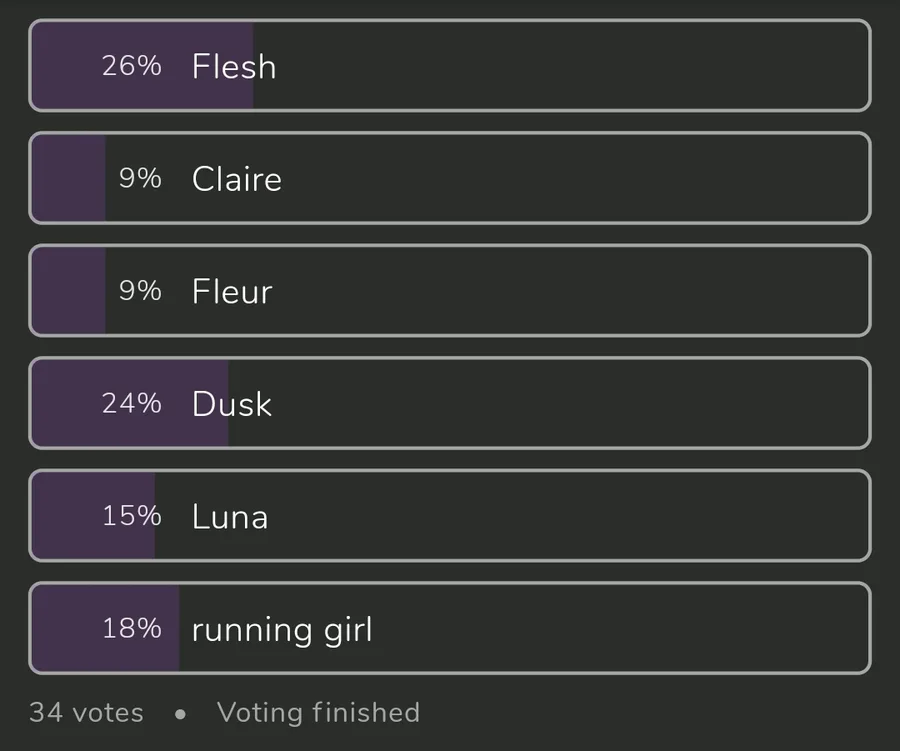Click the 18% label on running girl

(131, 628)
